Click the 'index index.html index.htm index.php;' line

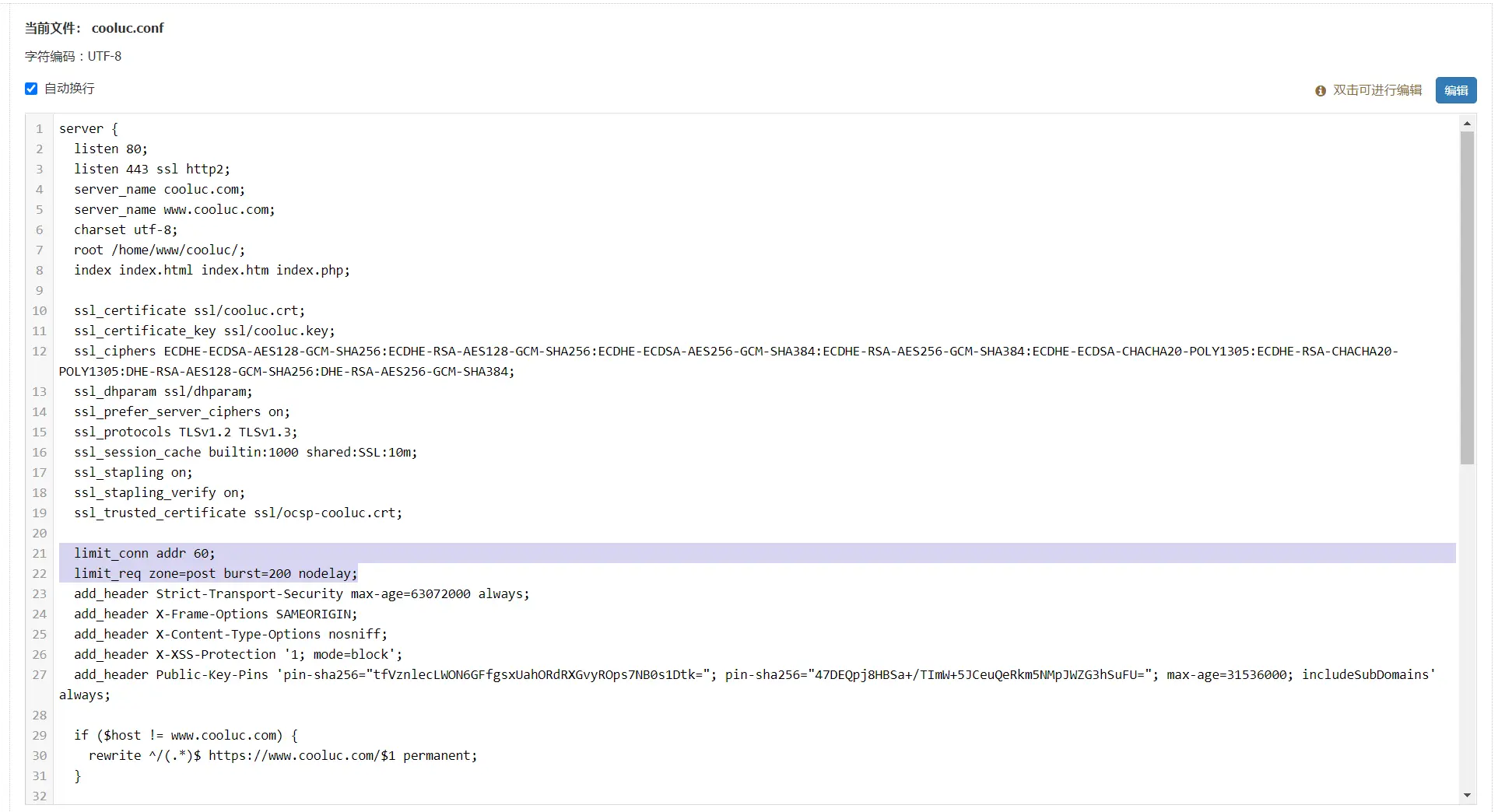[212, 270]
